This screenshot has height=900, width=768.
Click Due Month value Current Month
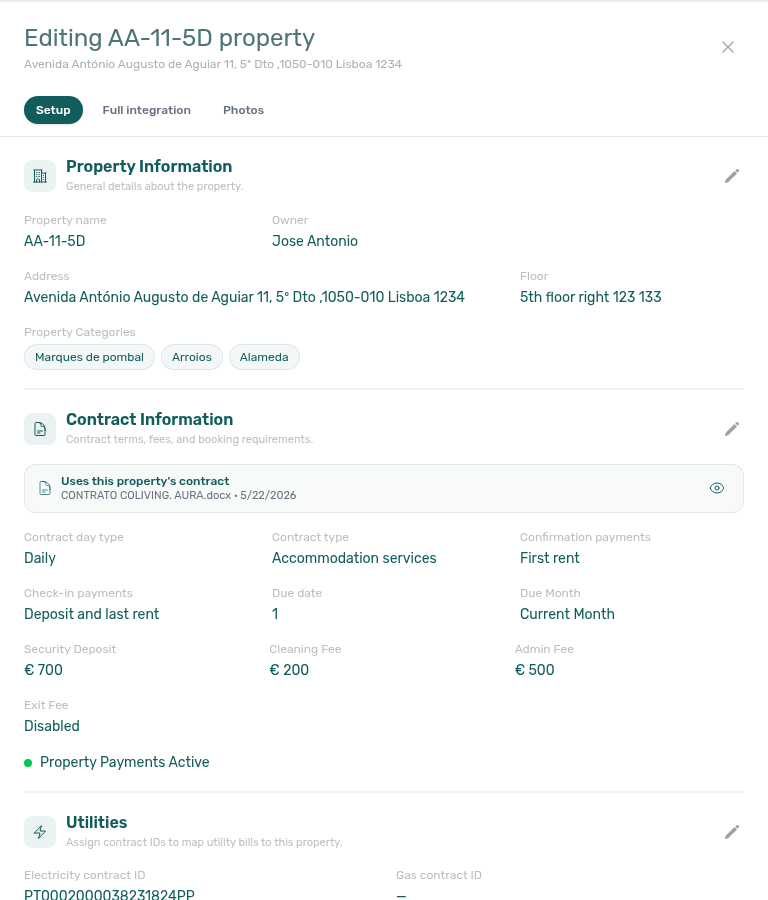tap(567, 614)
